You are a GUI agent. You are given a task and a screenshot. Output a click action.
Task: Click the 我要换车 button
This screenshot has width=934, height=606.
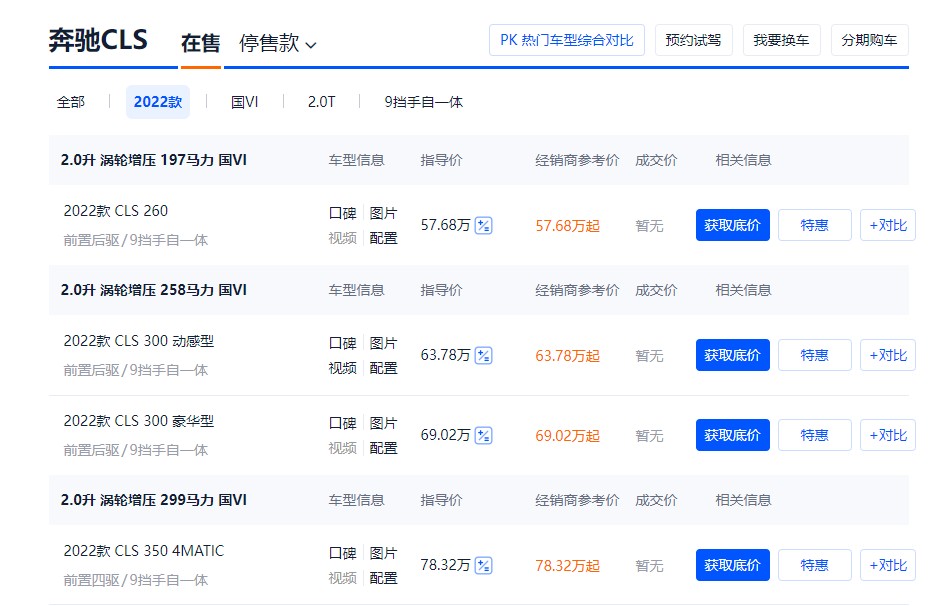click(x=782, y=40)
